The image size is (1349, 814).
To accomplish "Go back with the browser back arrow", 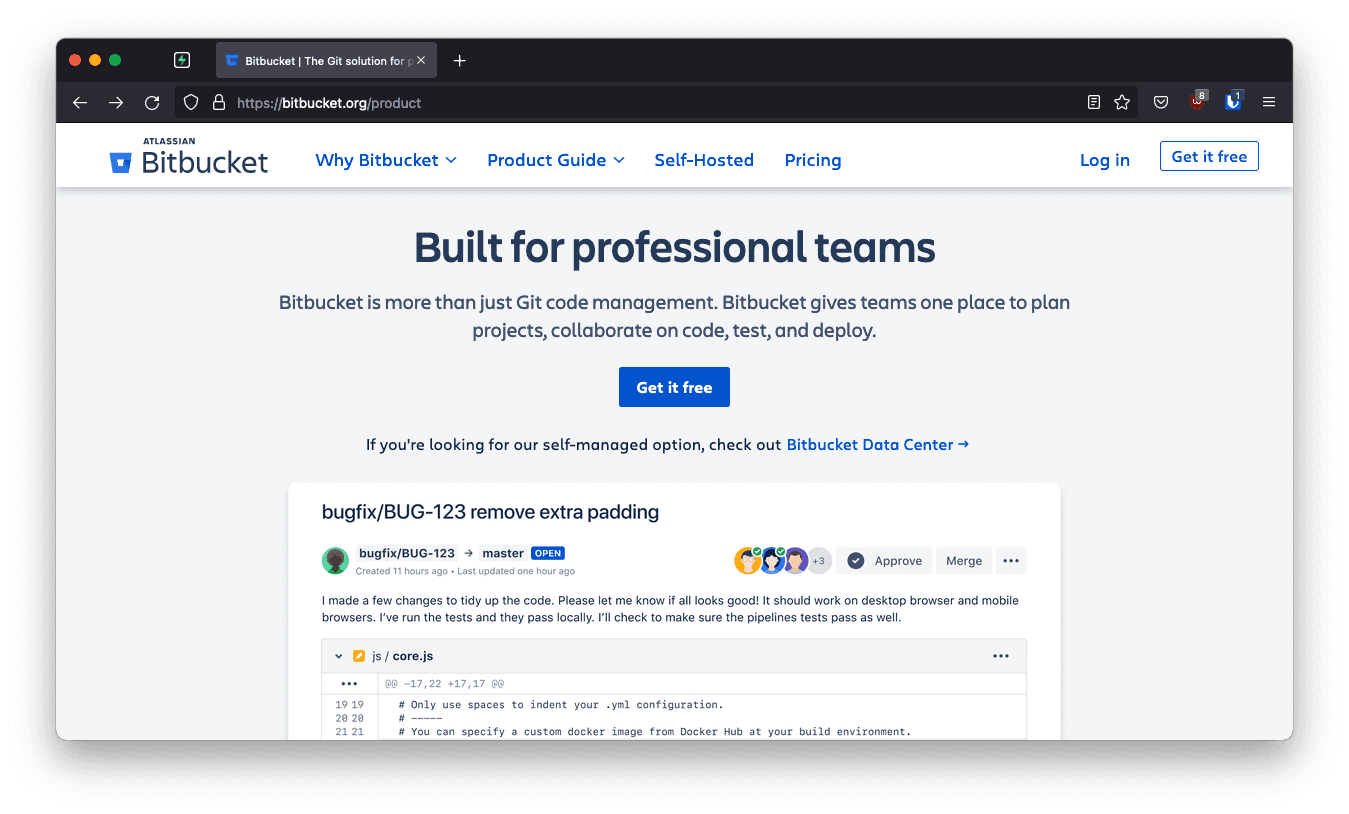I will tap(80, 102).
